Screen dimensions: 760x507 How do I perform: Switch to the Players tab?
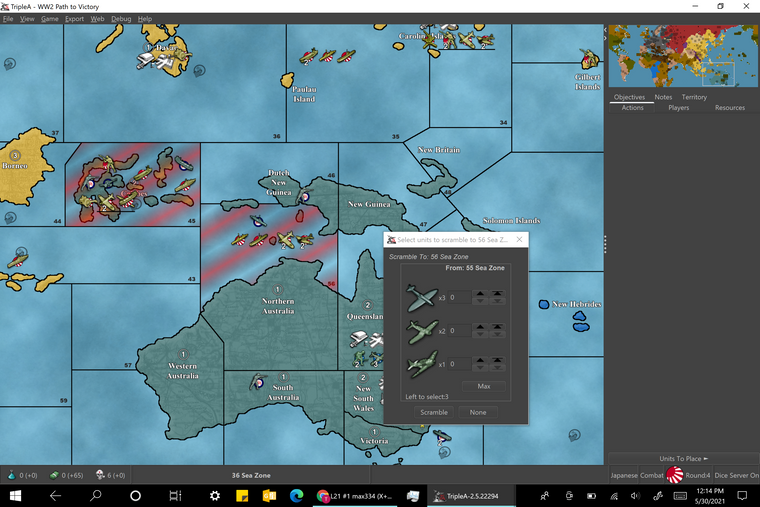pyautogui.click(x=679, y=108)
